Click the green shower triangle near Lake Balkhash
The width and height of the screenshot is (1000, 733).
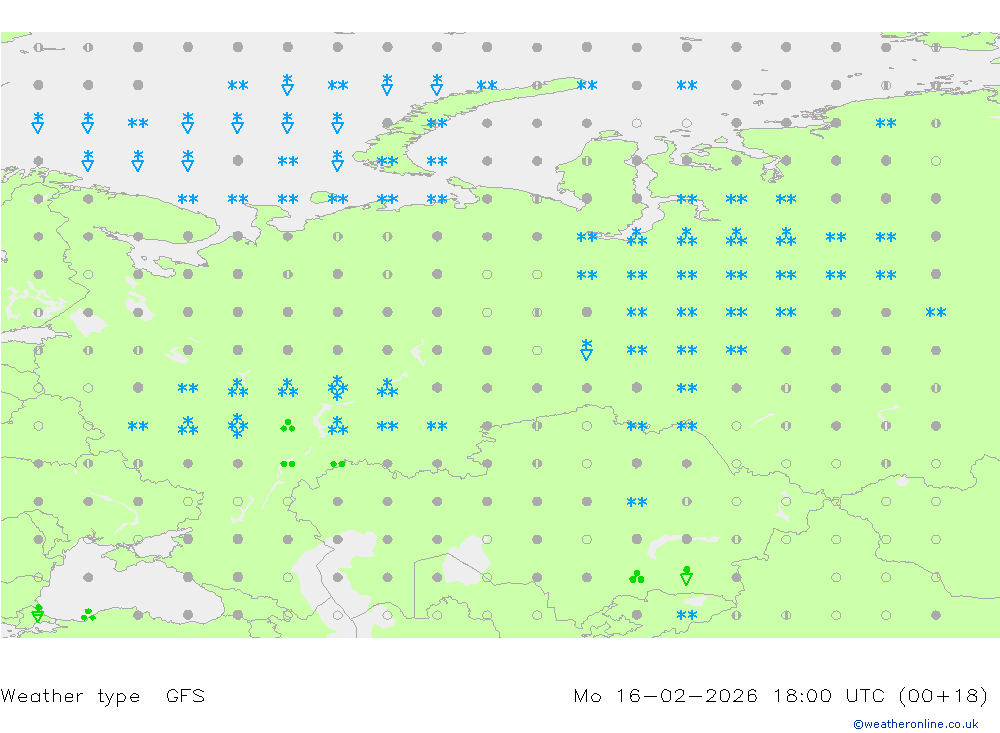686,575
